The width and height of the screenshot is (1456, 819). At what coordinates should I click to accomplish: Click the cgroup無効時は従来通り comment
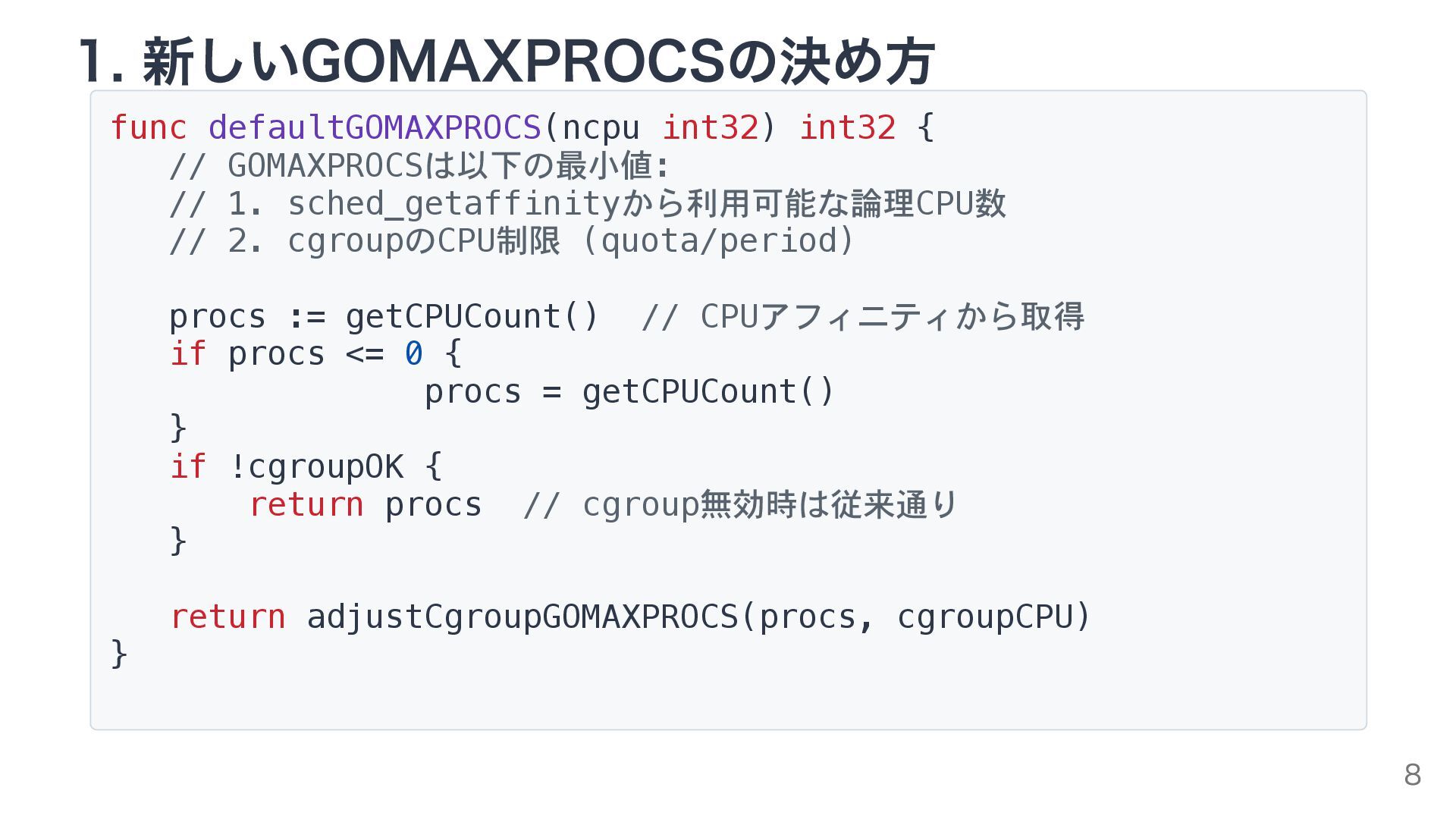click(x=741, y=504)
